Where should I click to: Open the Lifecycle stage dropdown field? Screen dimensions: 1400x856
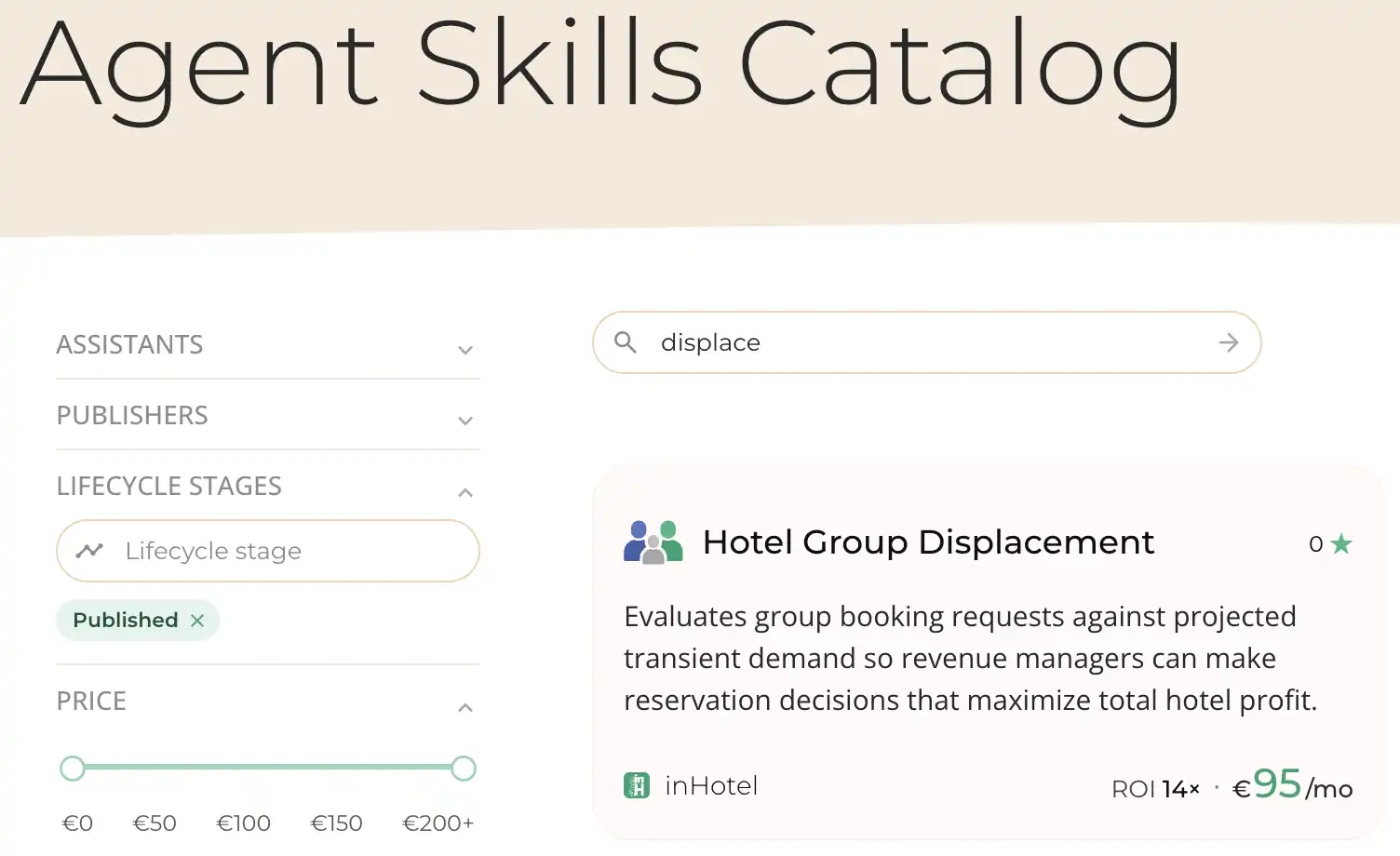click(x=268, y=551)
